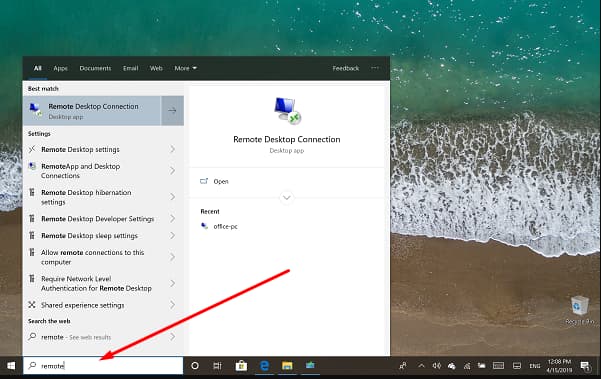601x379 pixels.
Task: Expand the More filter dropdown
Action: pyautogui.click(x=186, y=68)
